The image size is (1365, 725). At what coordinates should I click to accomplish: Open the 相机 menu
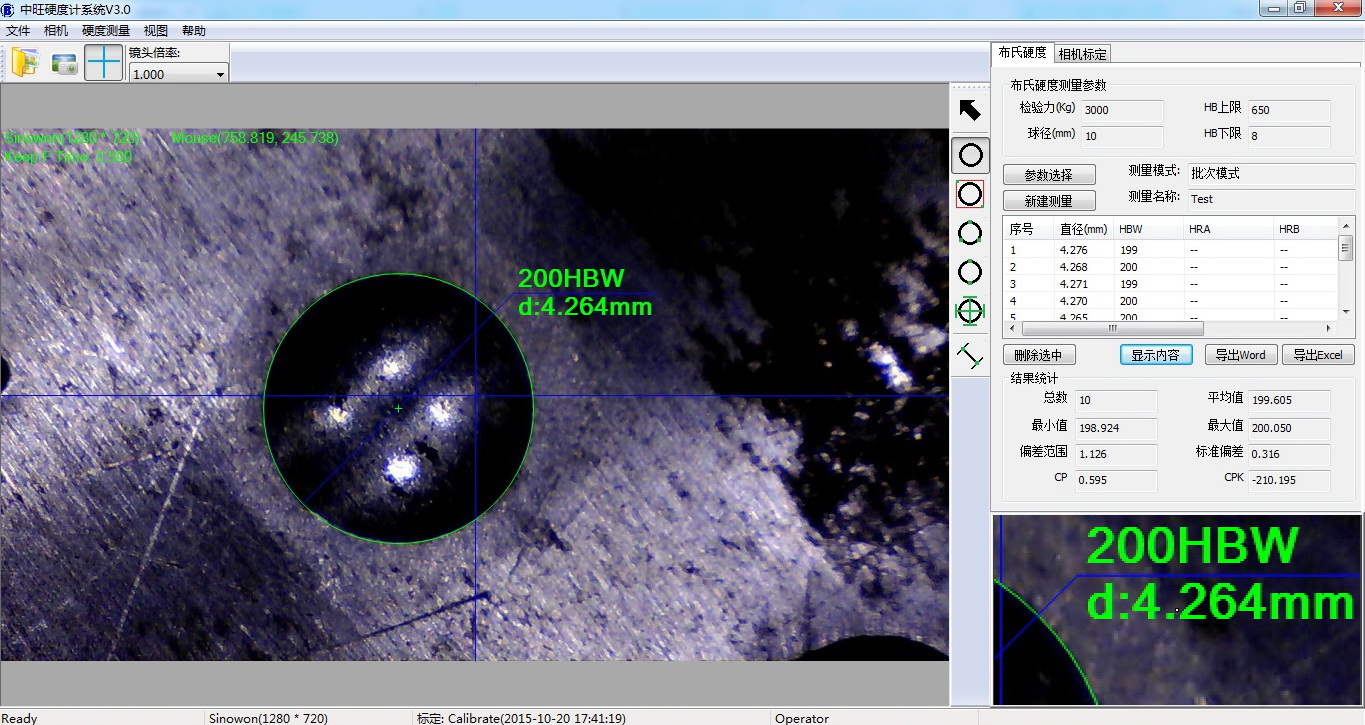click(56, 31)
